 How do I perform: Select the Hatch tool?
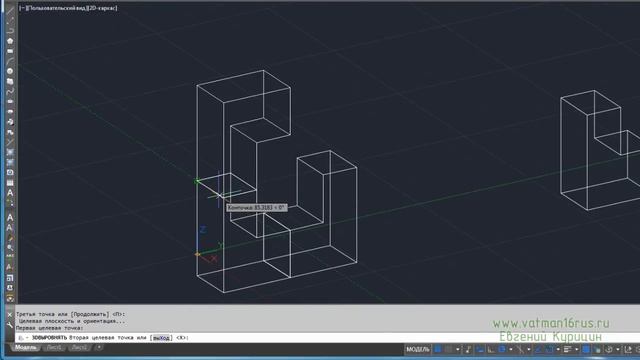click(10, 152)
